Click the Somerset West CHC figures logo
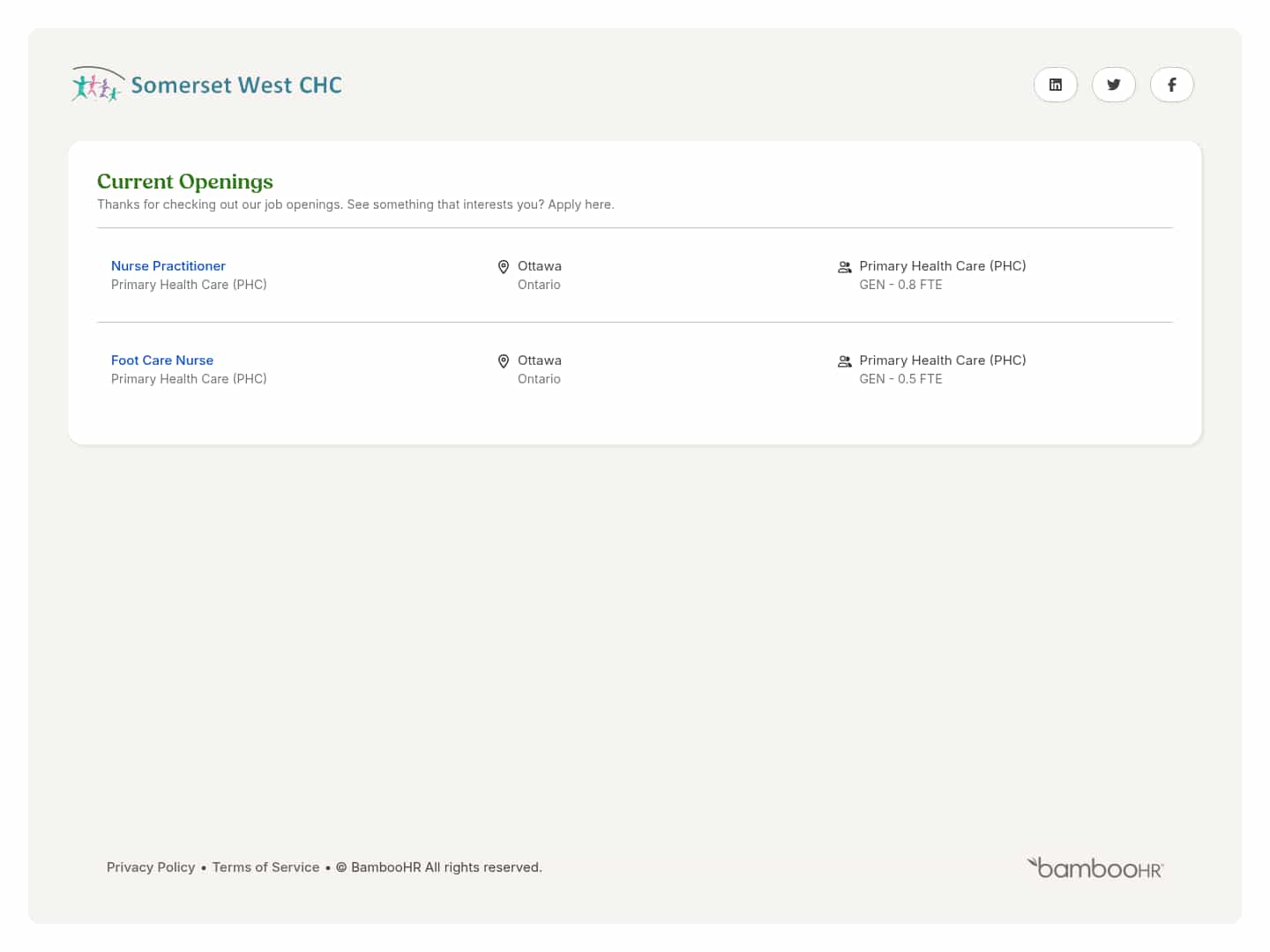Viewport: 1270px width, 952px height. [x=96, y=85]
